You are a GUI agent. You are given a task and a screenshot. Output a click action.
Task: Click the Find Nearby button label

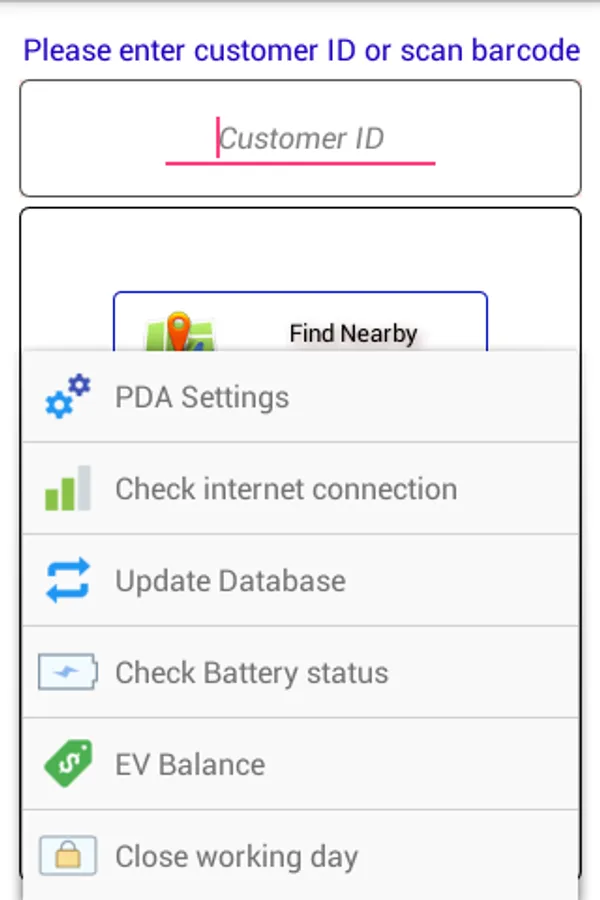(x=353, y=333)
